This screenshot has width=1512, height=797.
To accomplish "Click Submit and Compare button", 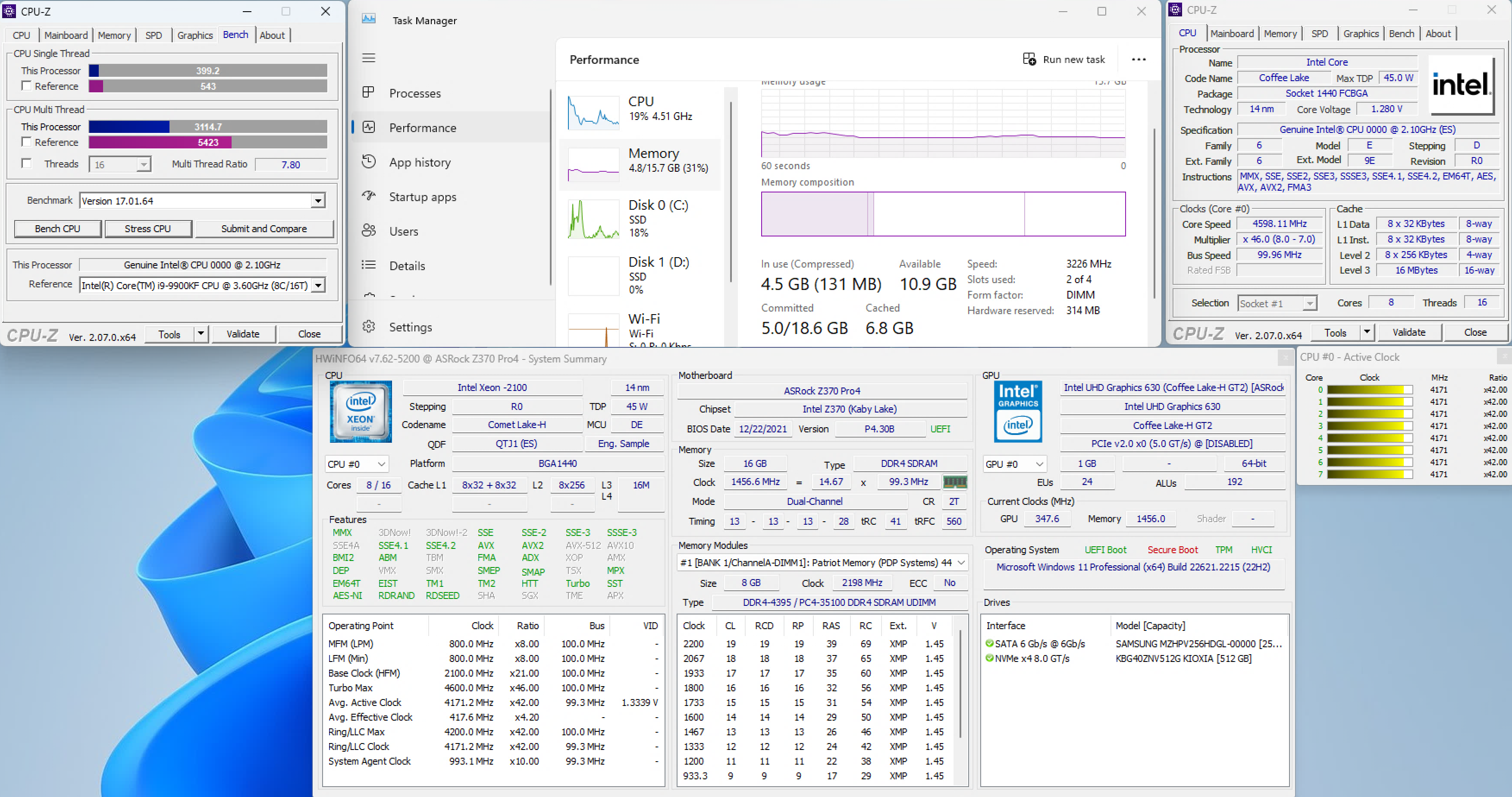I will tap(264, 228).
